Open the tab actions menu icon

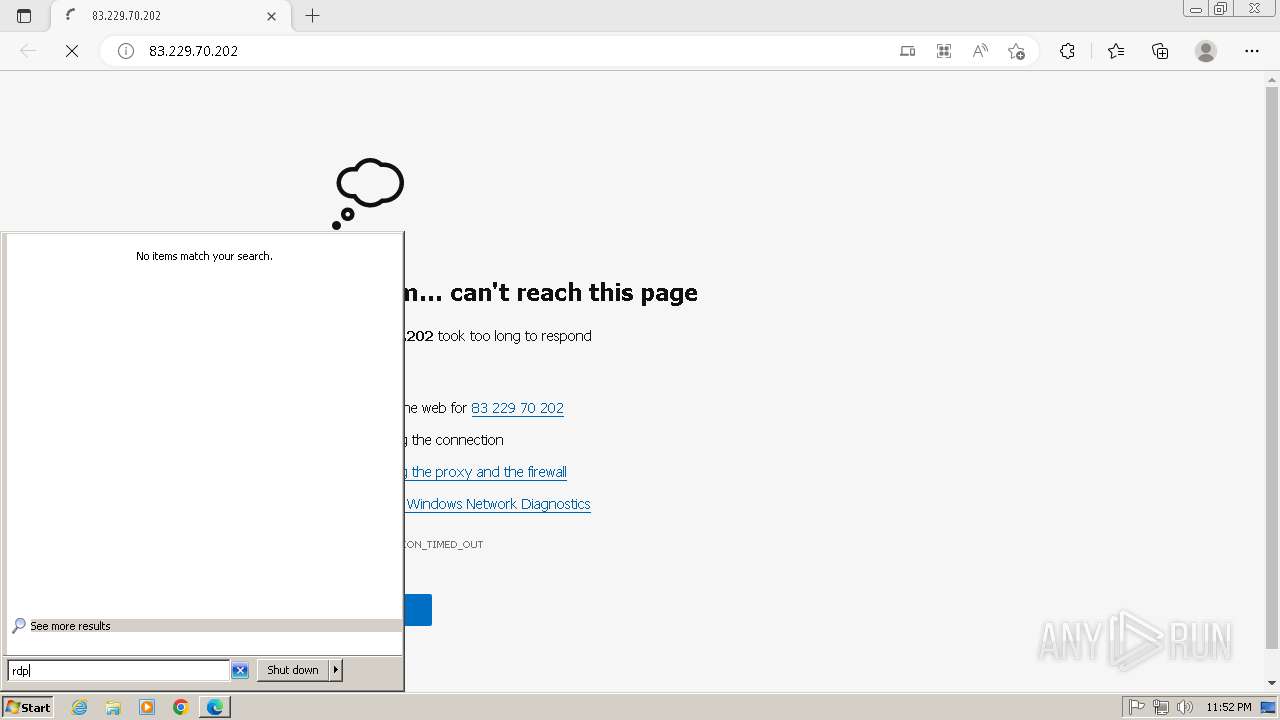(24, 16)
